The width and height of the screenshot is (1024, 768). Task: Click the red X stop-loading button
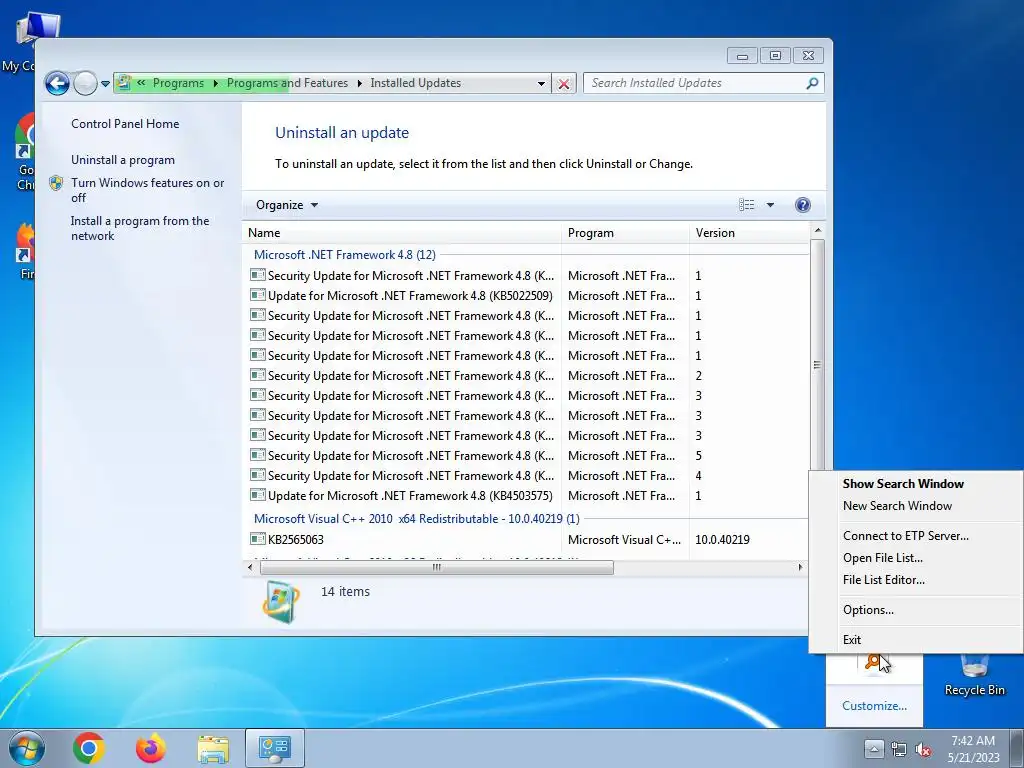click(x=564, y=84)
